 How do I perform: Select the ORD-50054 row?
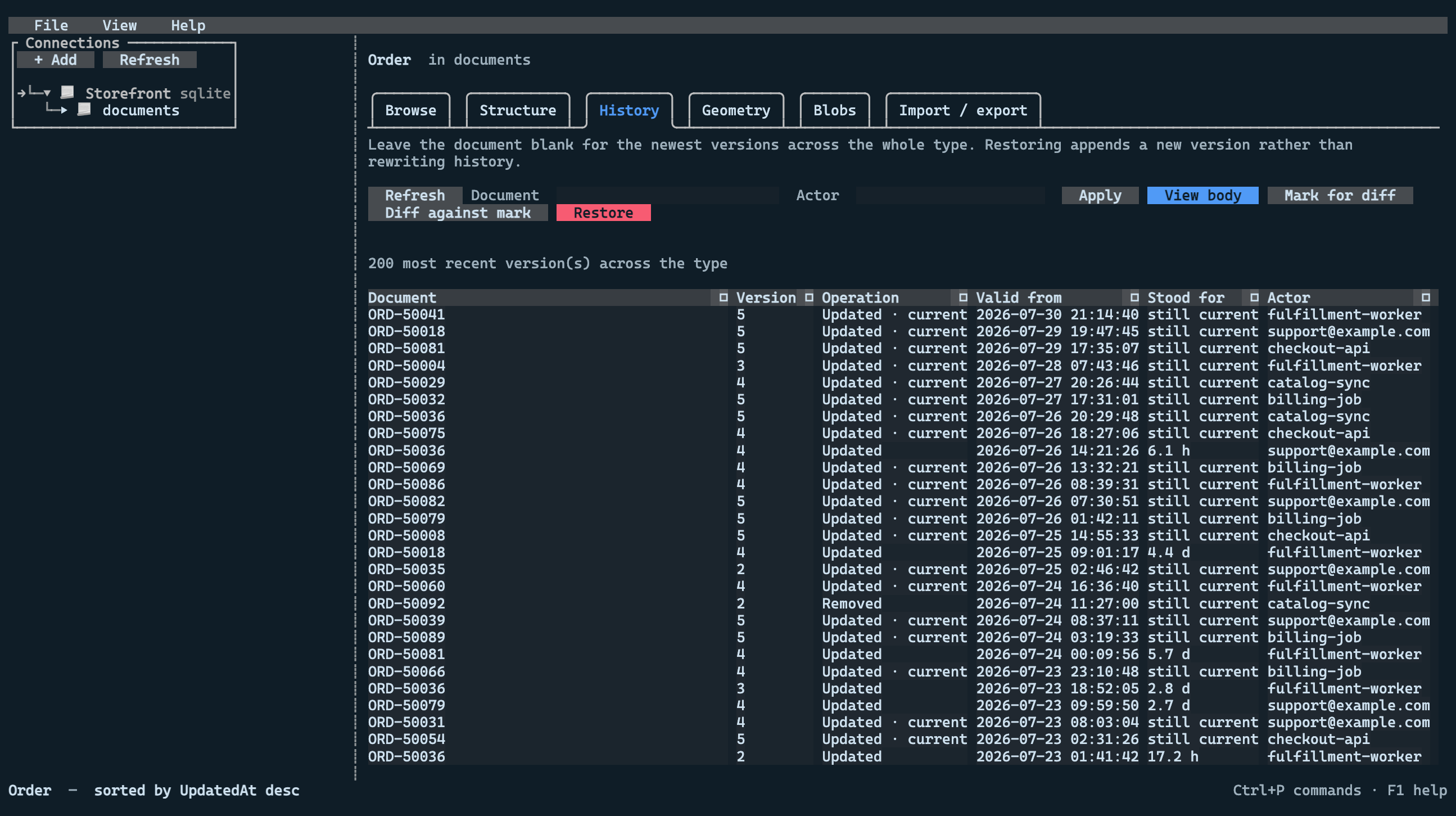point(903,740)
